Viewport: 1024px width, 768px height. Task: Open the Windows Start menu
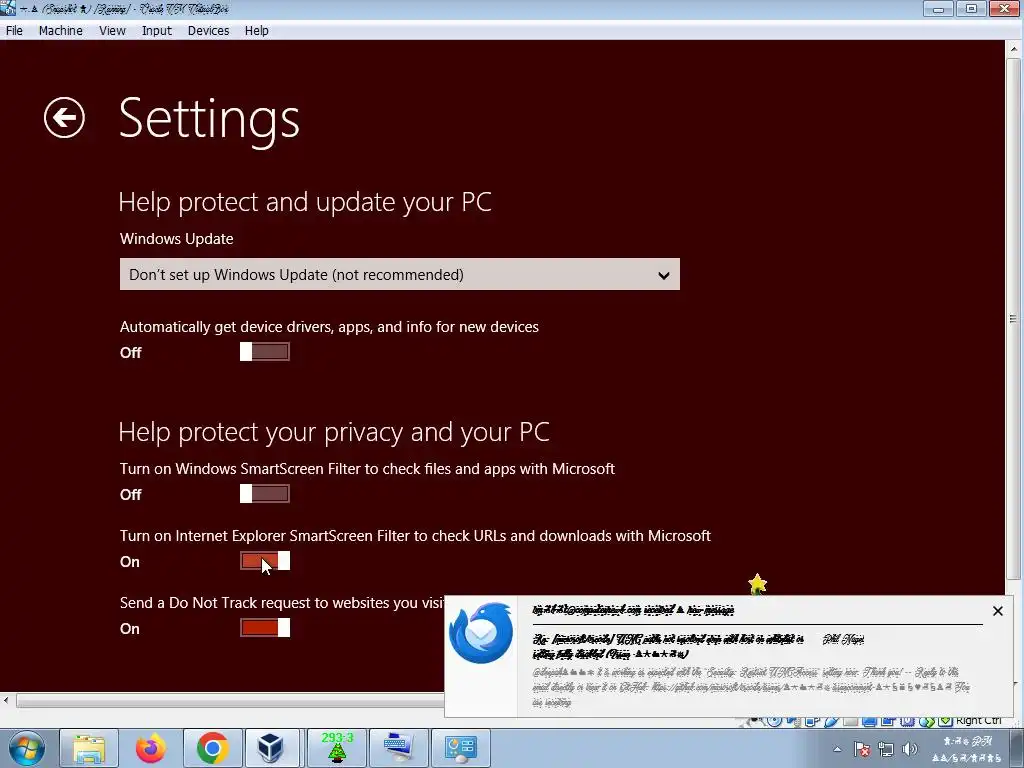click(x=26, y=748)
